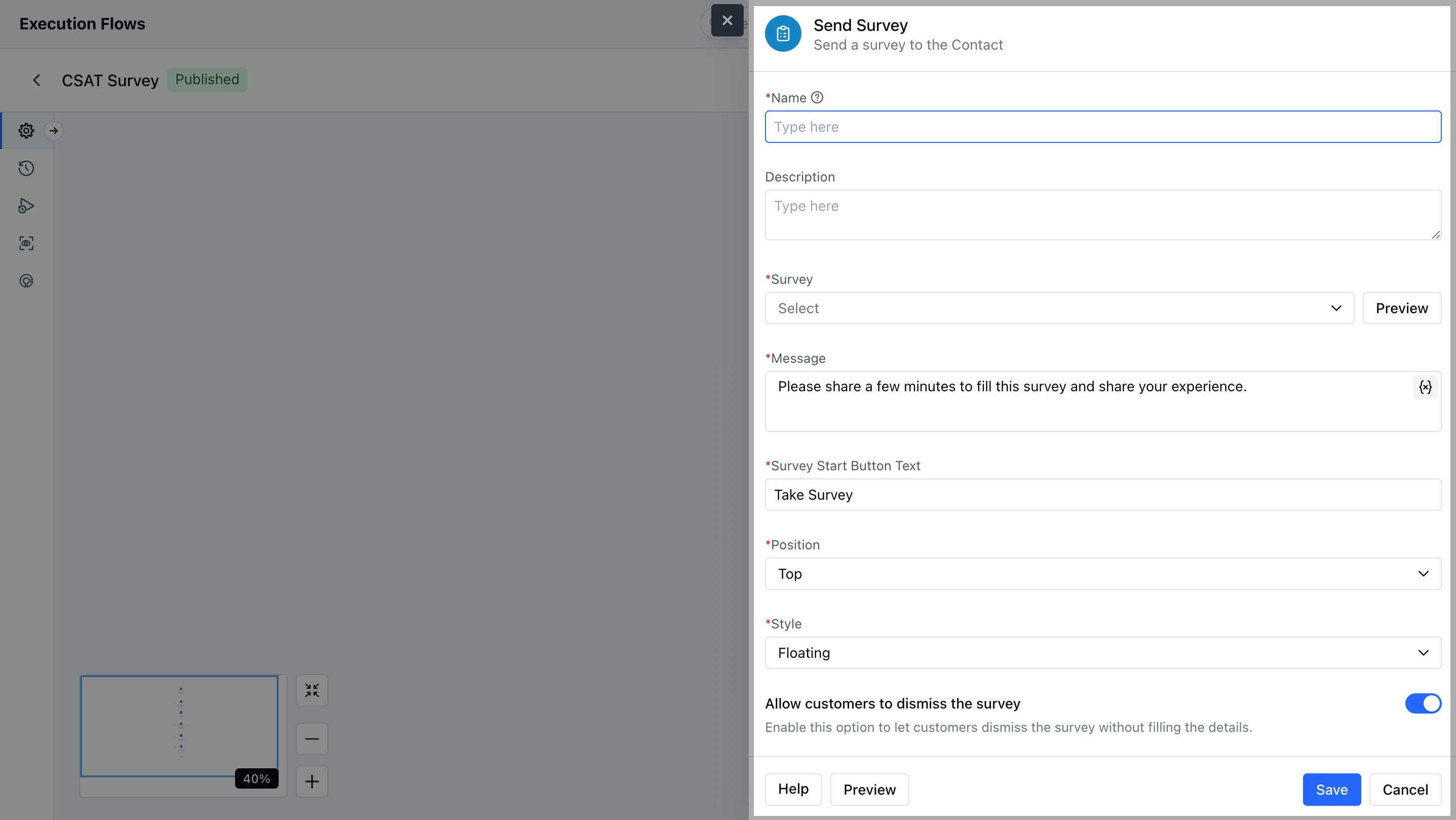Open the Style dropdown showing Floating
1456x820 pixels.
click(x=1102, y=653)
